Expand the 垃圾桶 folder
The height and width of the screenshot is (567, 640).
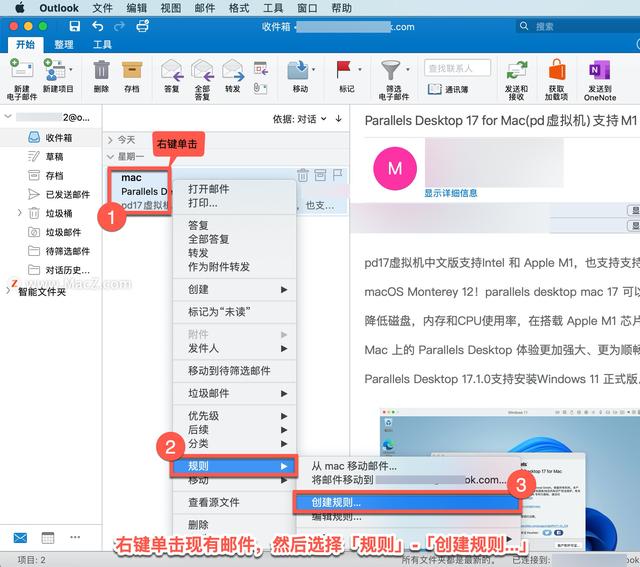coord(19,213)
